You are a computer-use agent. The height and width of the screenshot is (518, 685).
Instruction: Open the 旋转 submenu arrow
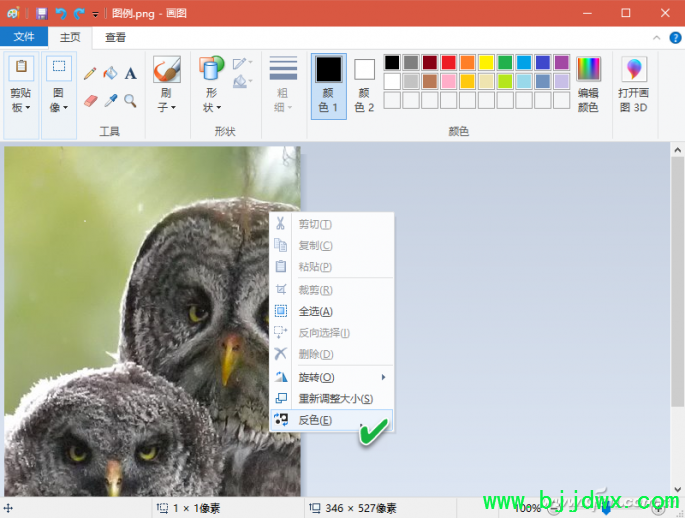tap(383, 377)
